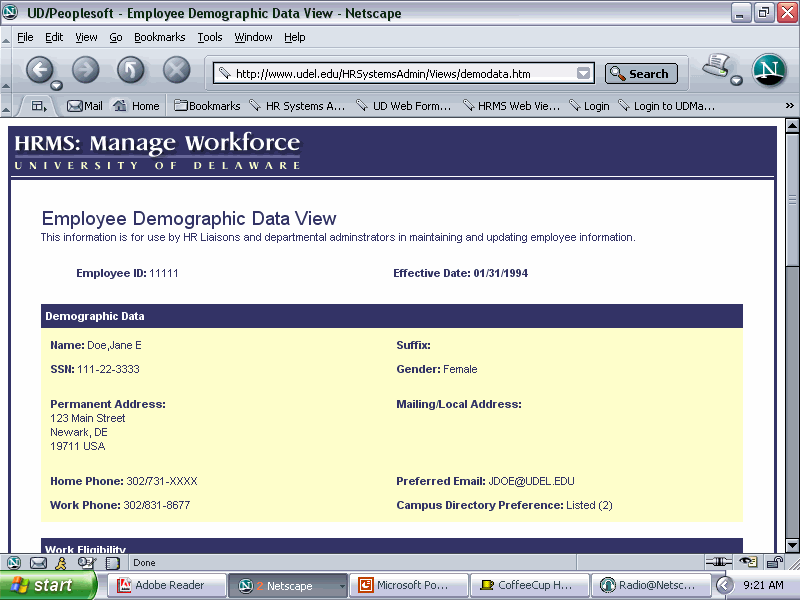The image size is (800, 600).
Task: Click the Stop loading button
Action: (x=176, y=70)
